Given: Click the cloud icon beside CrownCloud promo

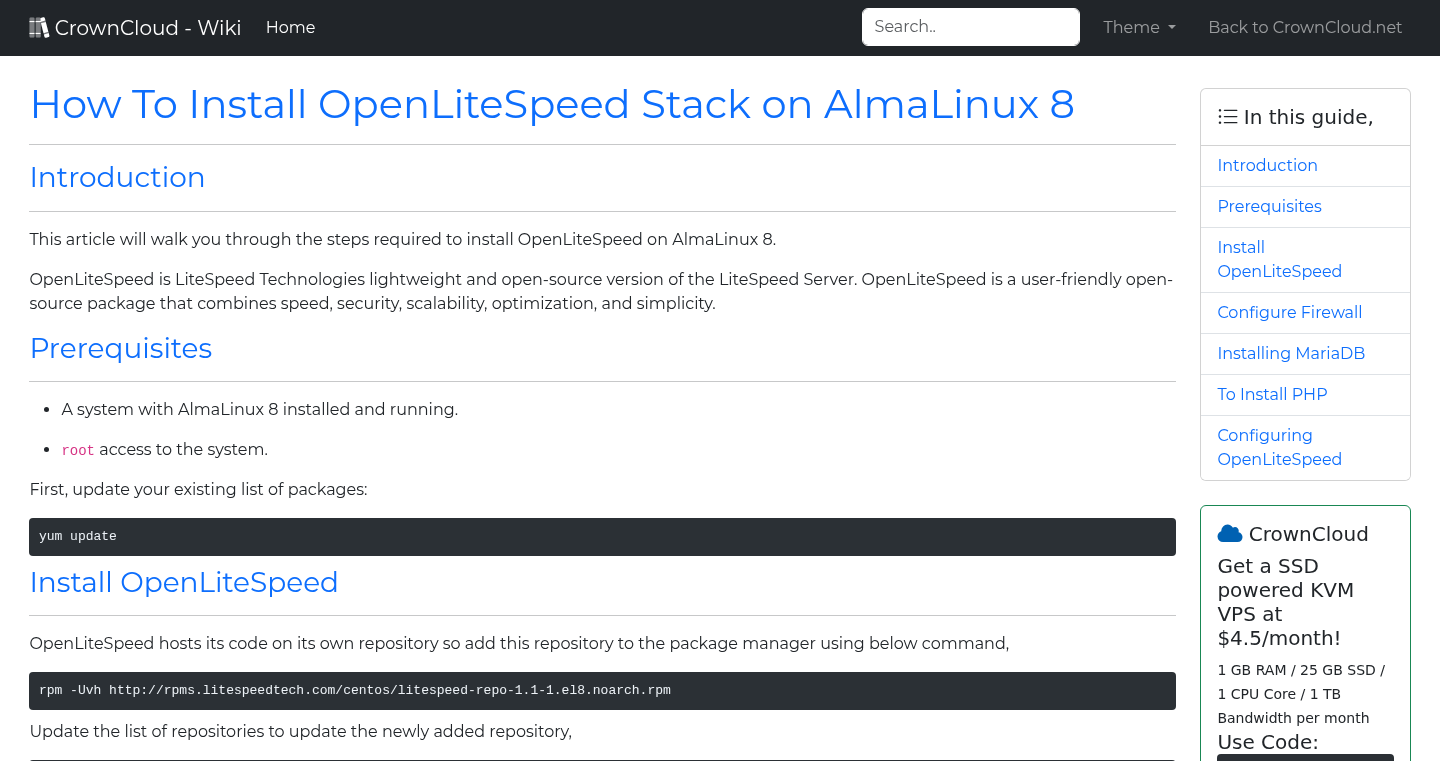Looking at the screenshot, I should (x=1230, y=532).
